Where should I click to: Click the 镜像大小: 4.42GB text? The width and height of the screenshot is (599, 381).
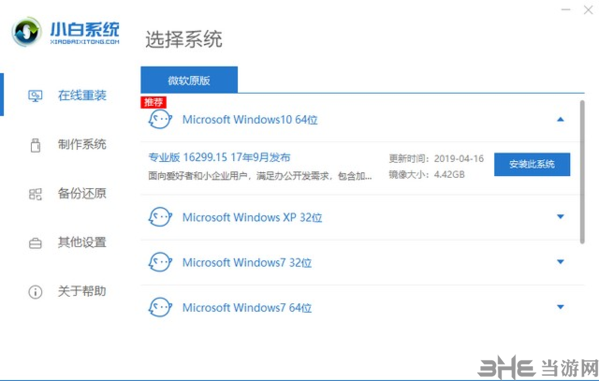[427, 175]
